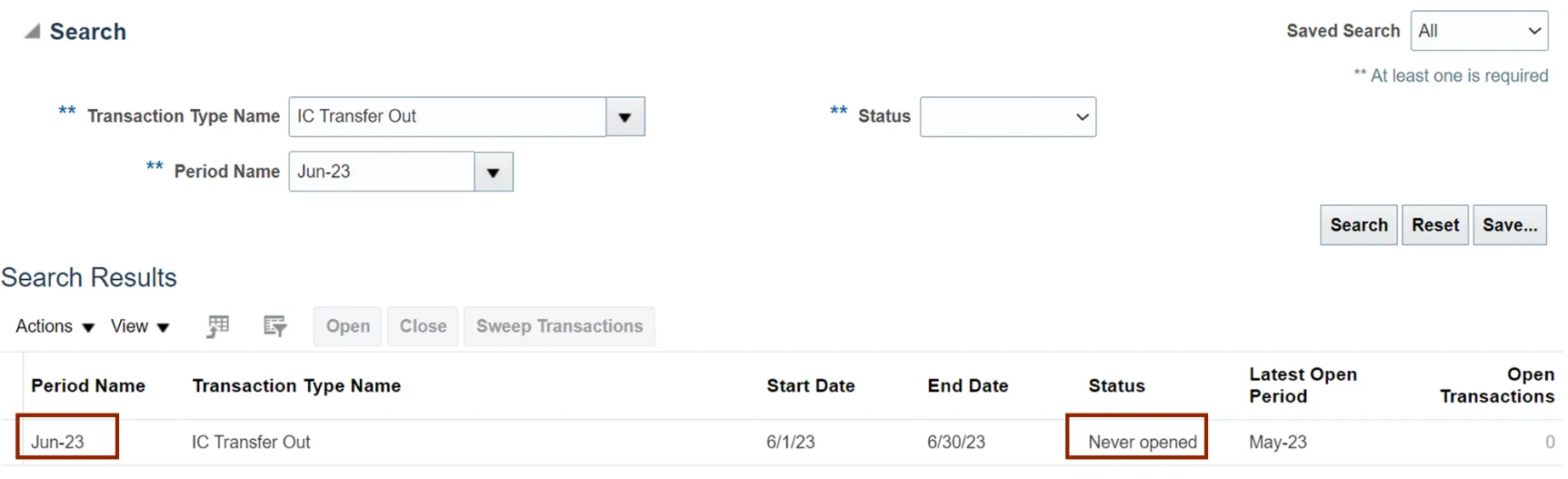Select the Jun-23 period row cell
Image resolution: width=1568 pixels, height=479 pixels.
pos(58,442)
